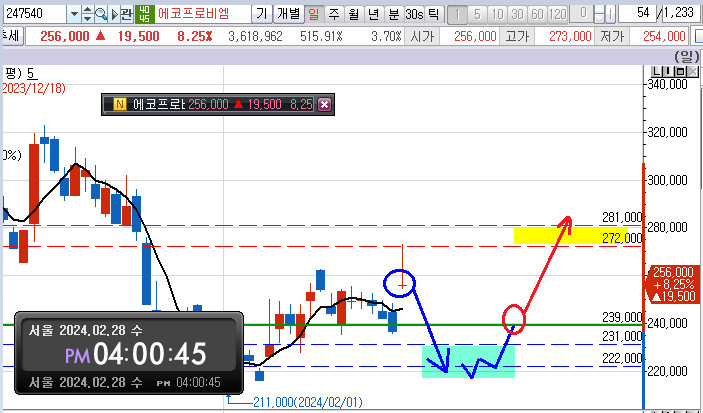Select the 1 interval button
Viewport: 703px width, 413px height.
(457, 15)
